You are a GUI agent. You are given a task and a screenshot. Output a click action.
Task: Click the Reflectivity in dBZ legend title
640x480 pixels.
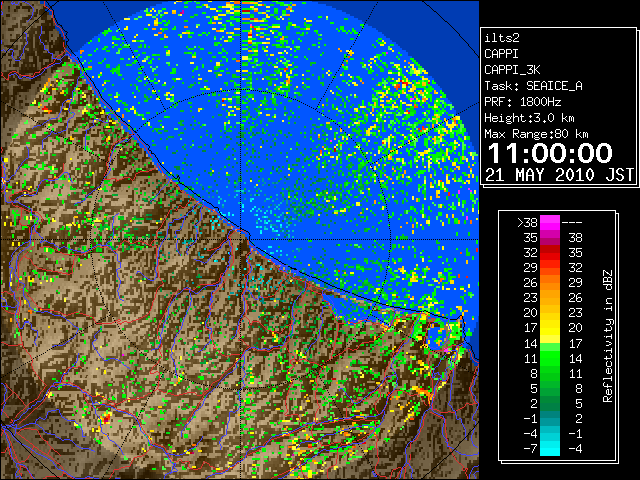coord(608,336)
